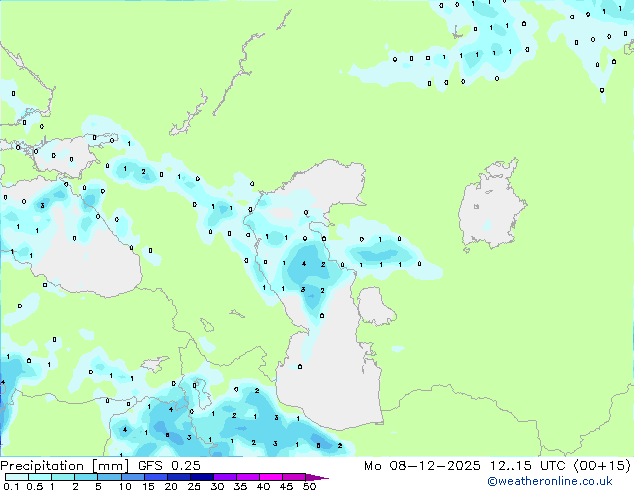Image resolution: width=634 pixels, height=490 pixels.
Task: Click the 1–2 mm legend color swatch
Action: [x=63, y=477]
